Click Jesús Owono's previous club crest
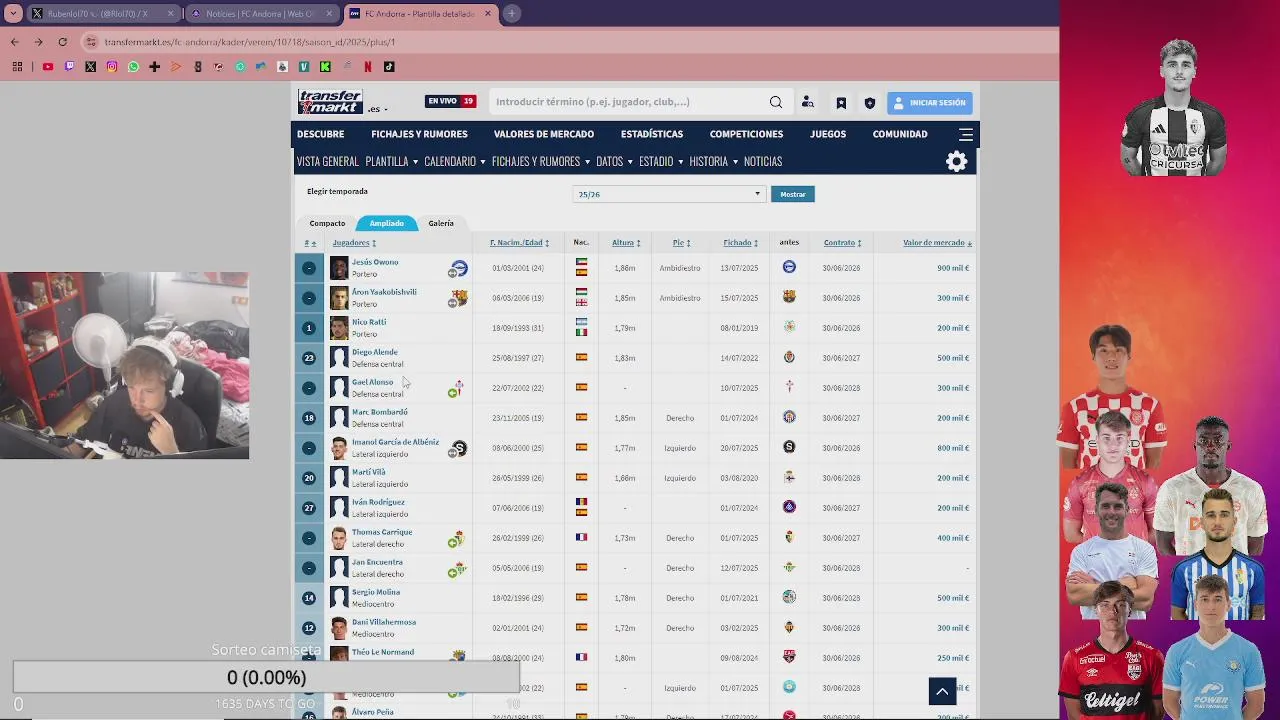The image size is (1280, 720). pyautogui.click(x=789, y=267)
